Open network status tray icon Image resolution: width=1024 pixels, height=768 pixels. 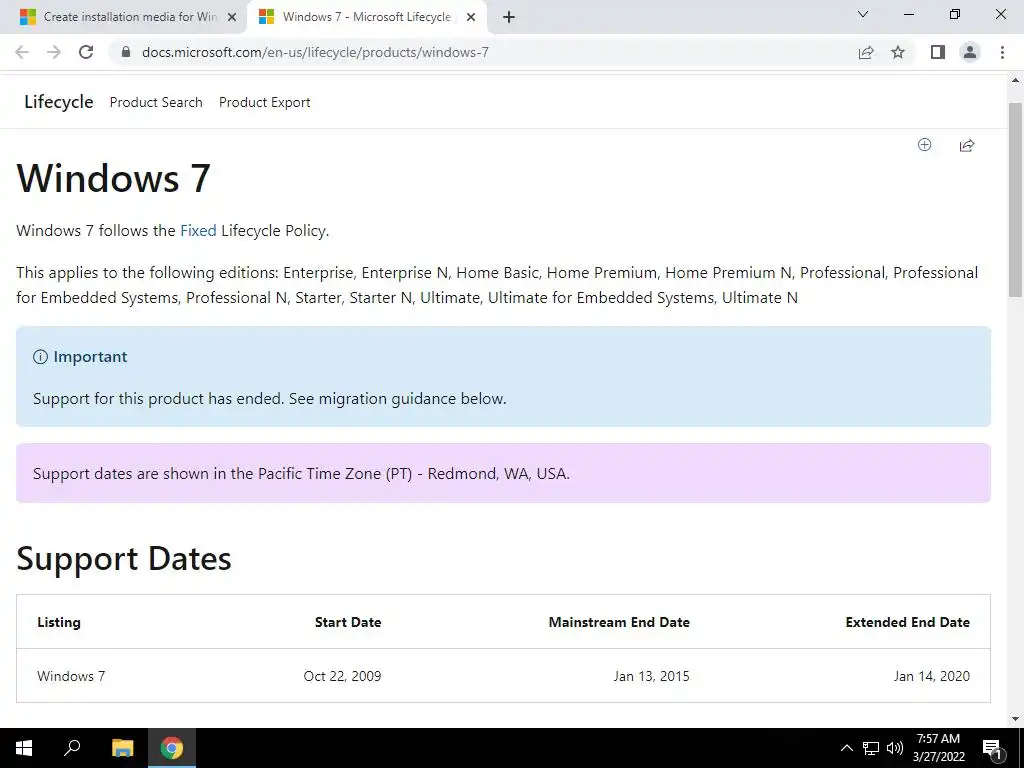pyautogui.click(x=871, y=748)
